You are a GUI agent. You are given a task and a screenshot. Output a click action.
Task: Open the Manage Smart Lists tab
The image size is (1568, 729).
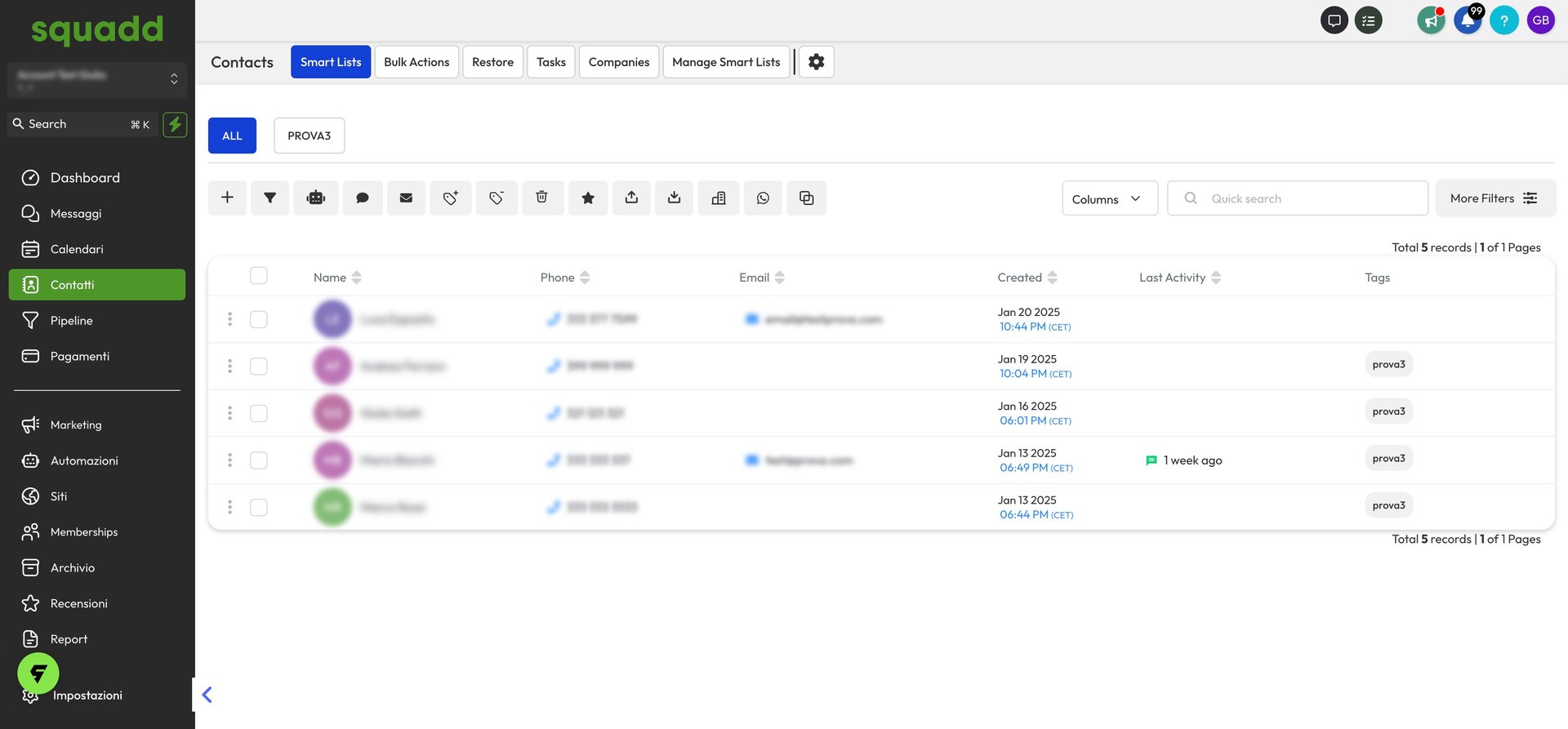[726, 62]
